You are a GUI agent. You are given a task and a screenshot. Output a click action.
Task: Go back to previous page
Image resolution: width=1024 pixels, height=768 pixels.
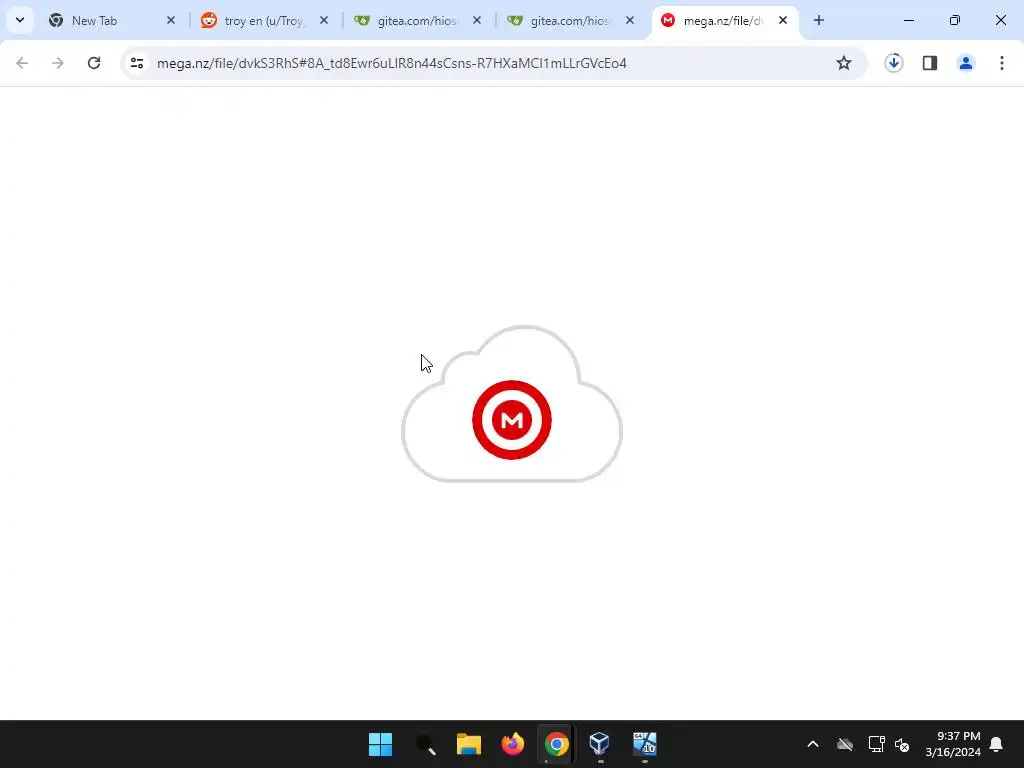pyautogui.click(x=22, y=63)
